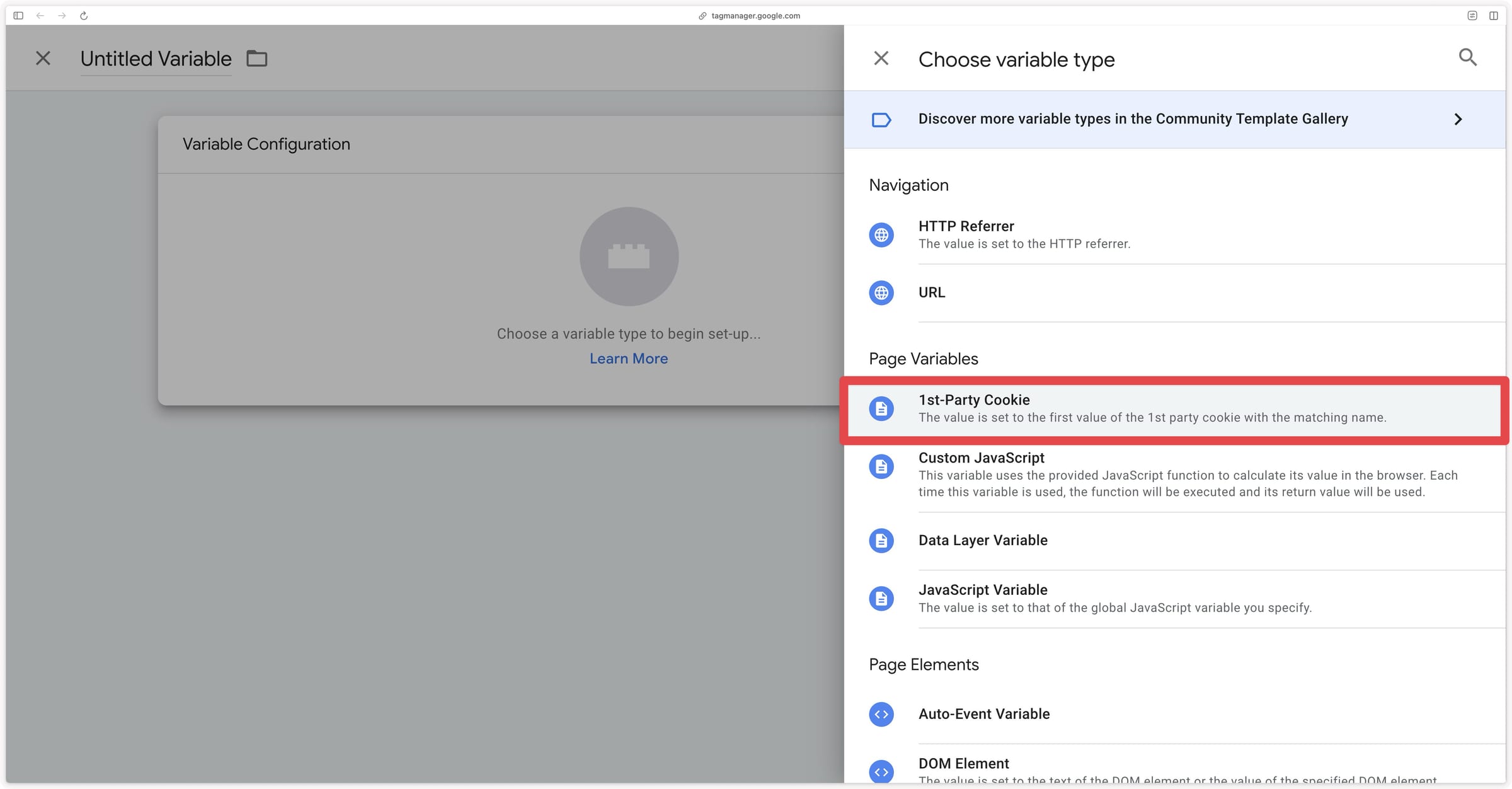Choose Custom JavaScript variable type
1512x789 pixels.
(1174, 475)
